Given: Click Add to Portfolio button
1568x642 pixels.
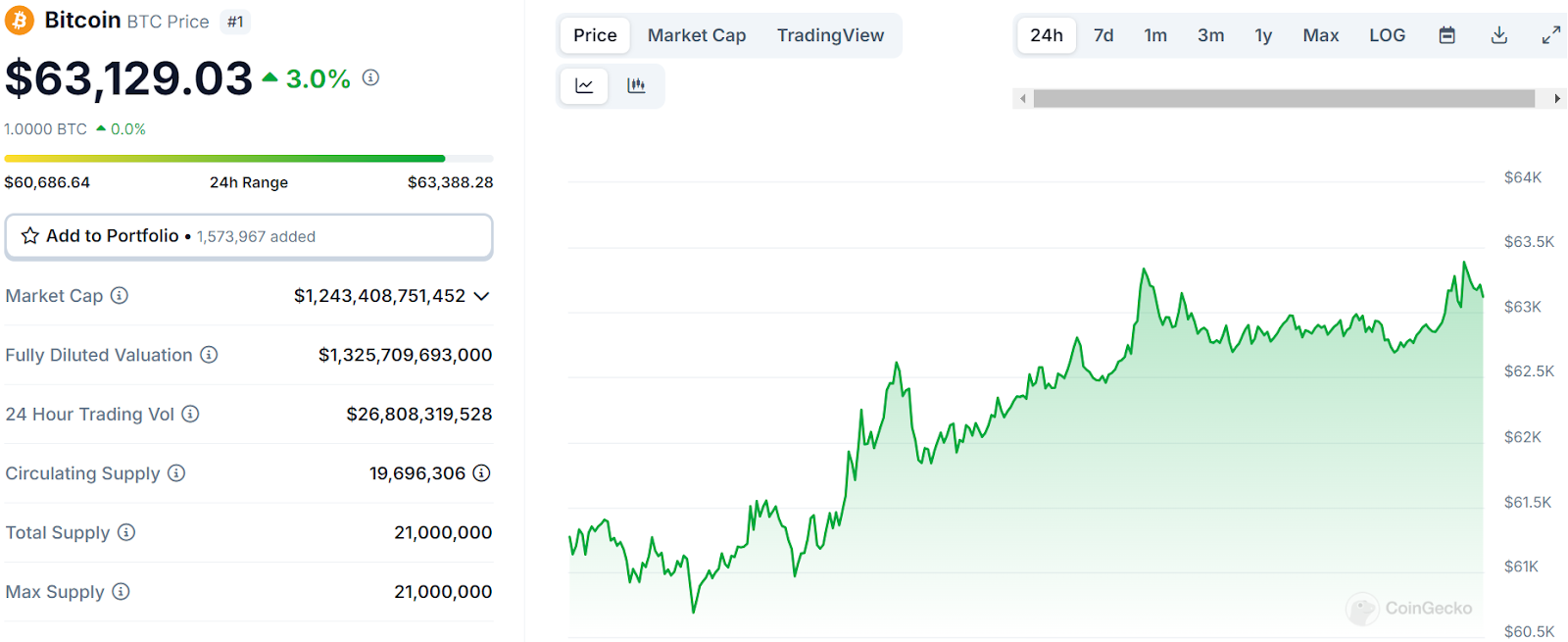Looking at the screenshot, I should [x=249, y=236].
